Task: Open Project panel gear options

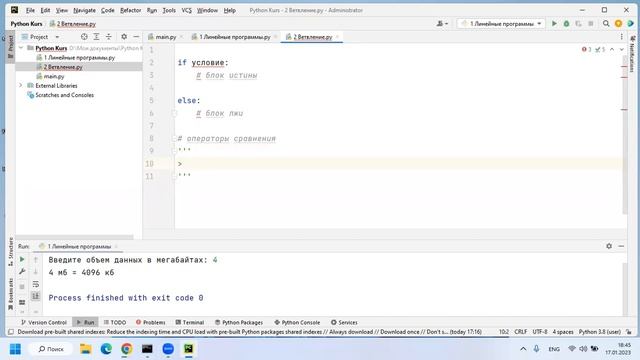Action: 124,37
